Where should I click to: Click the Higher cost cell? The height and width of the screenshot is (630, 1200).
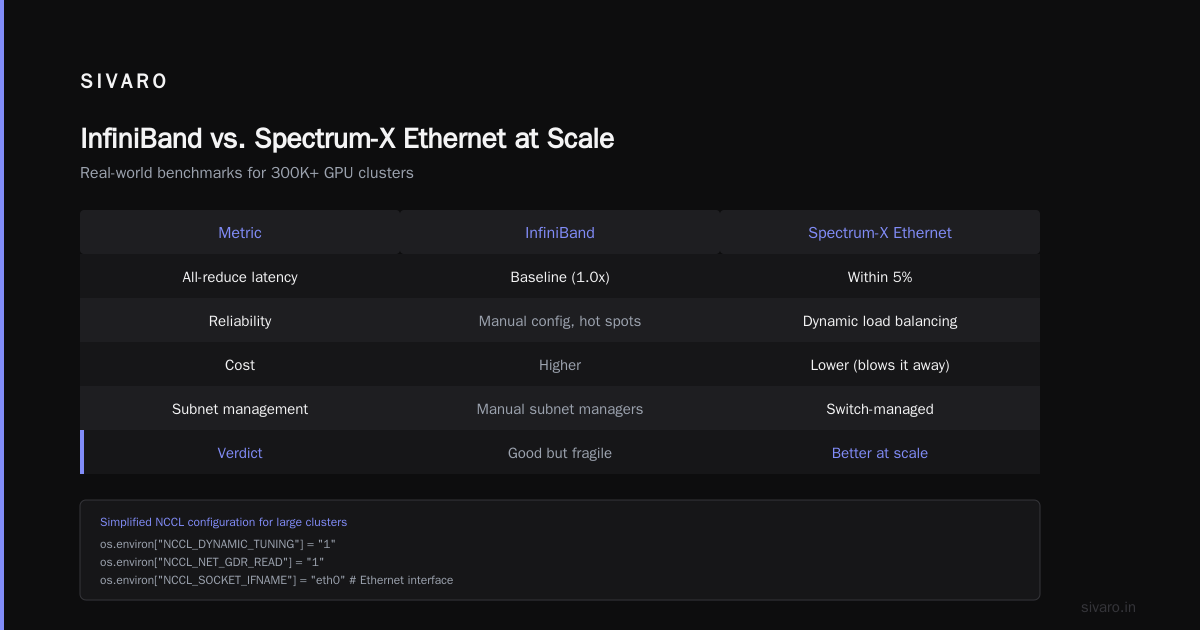[560, 365]
